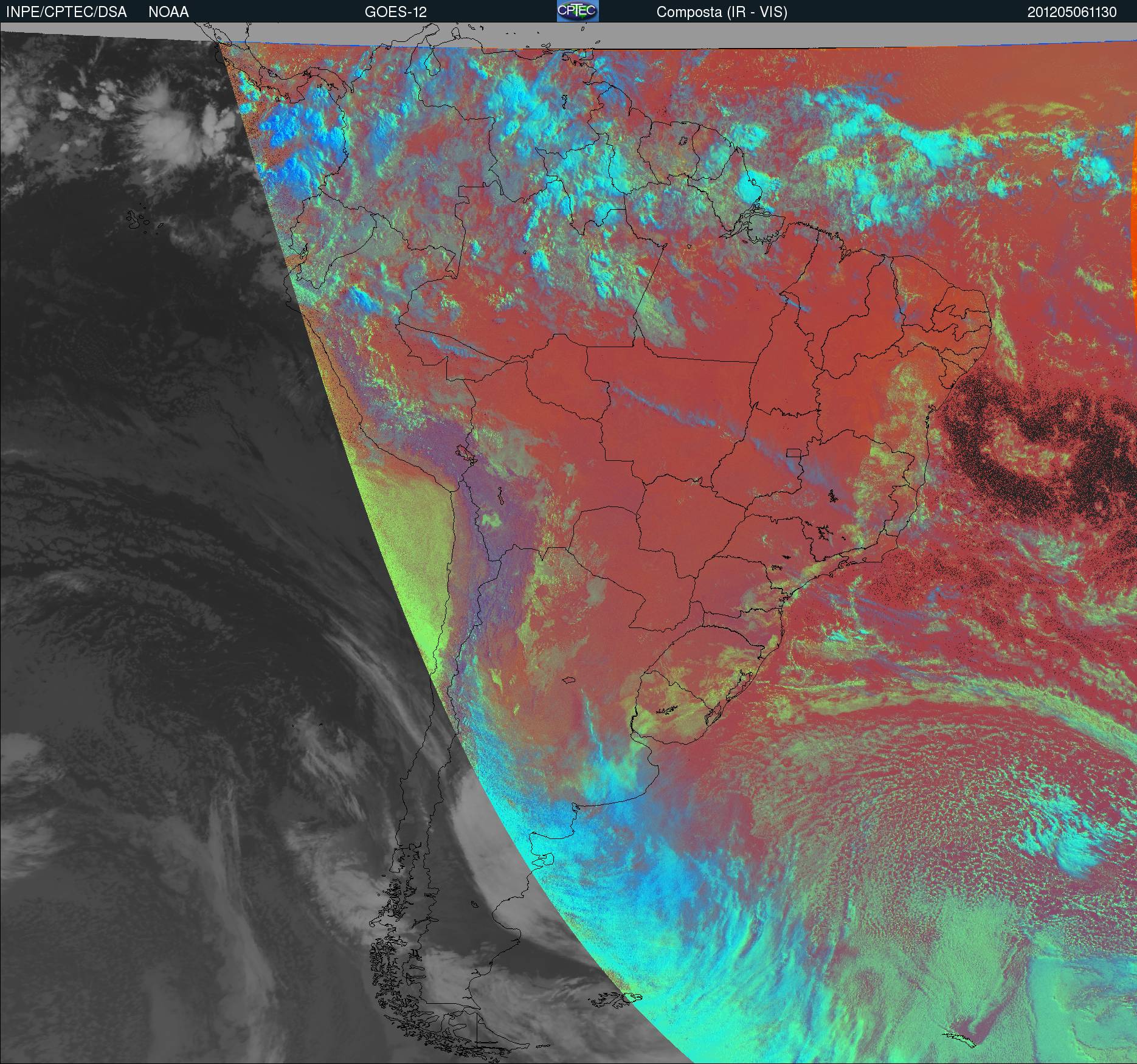Select the GOES-12 satellite label
1137x1064 pixels.
[395, 12]
